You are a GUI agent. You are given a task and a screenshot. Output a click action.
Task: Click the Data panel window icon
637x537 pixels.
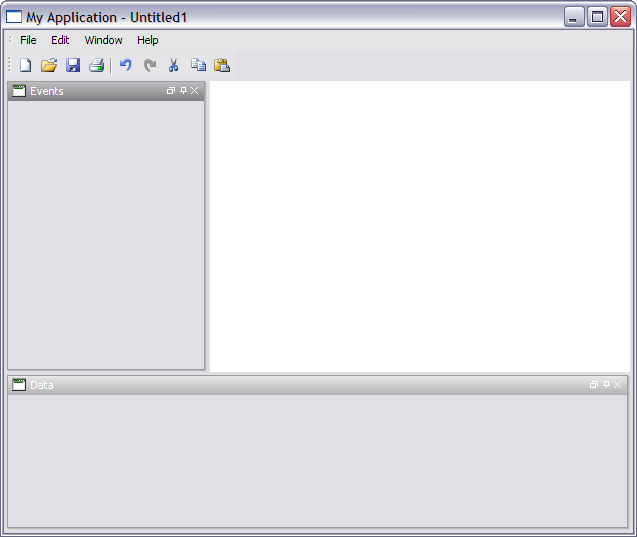(x=19, y=385)
